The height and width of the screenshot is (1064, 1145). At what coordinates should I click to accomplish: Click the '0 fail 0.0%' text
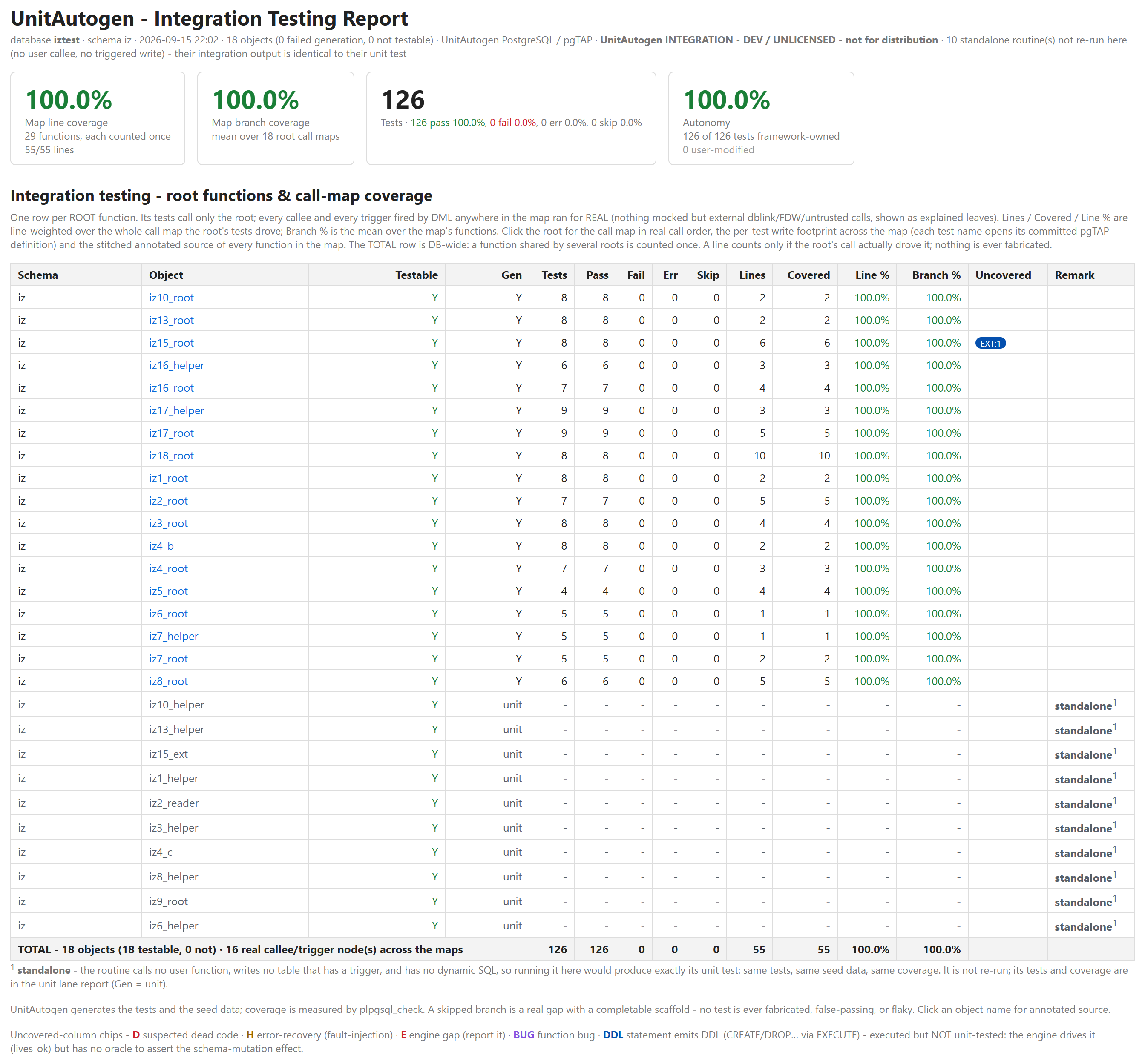(512, 123)
